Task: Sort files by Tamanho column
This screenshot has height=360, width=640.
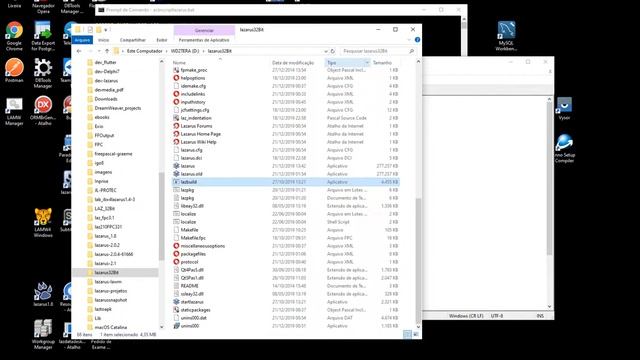Action: pyautogui.click(x=382, y=62)
